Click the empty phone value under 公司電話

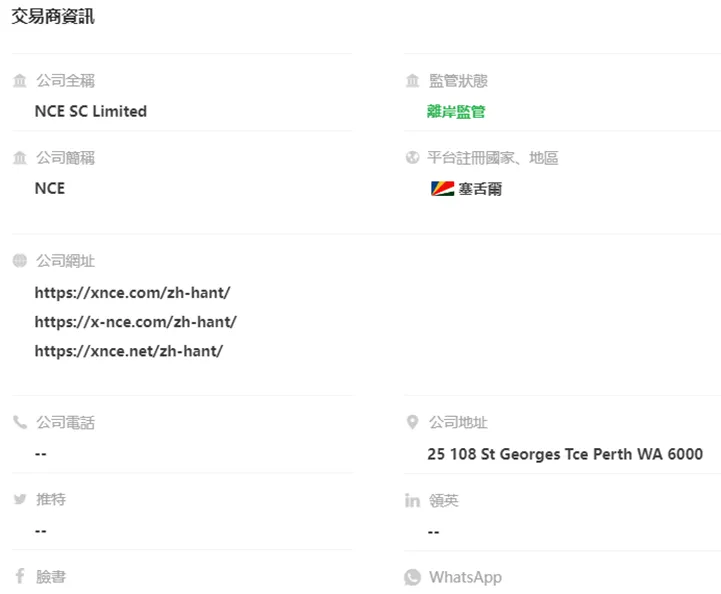[41, 454]
